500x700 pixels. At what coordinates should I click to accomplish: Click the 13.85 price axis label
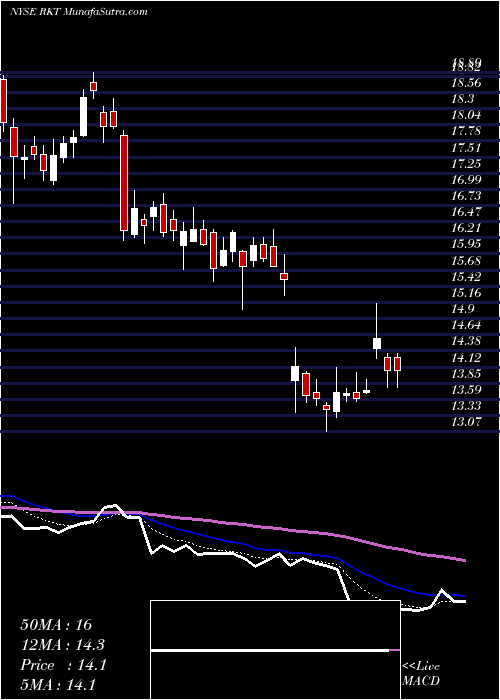pyautogui.click(x=467, y=373)
